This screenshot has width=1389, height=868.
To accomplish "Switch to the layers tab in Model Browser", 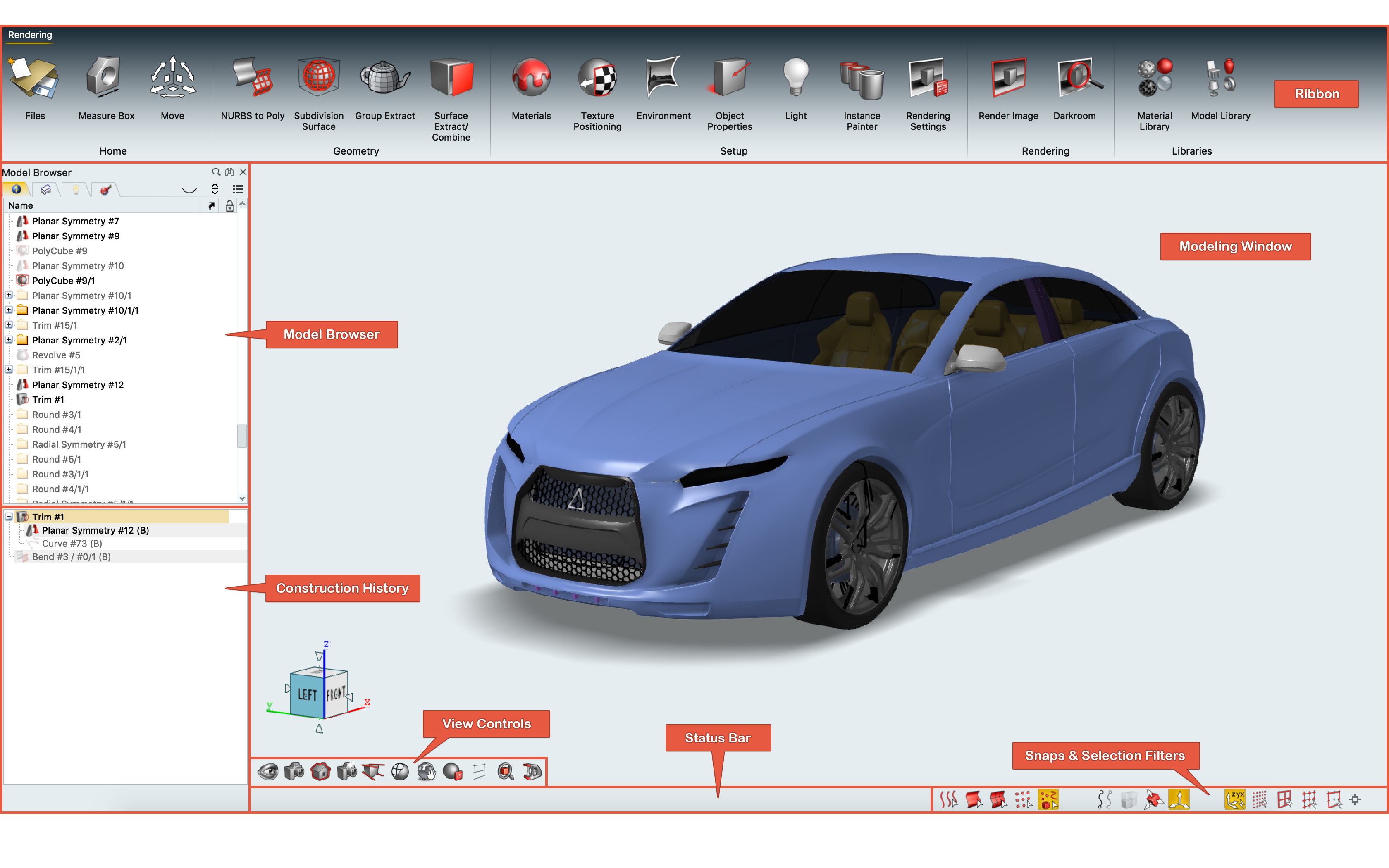I will pos(46,189).
